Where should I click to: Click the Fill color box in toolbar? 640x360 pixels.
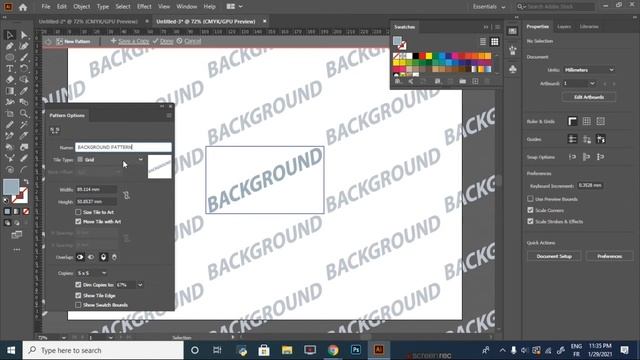[x=11, y=187]
